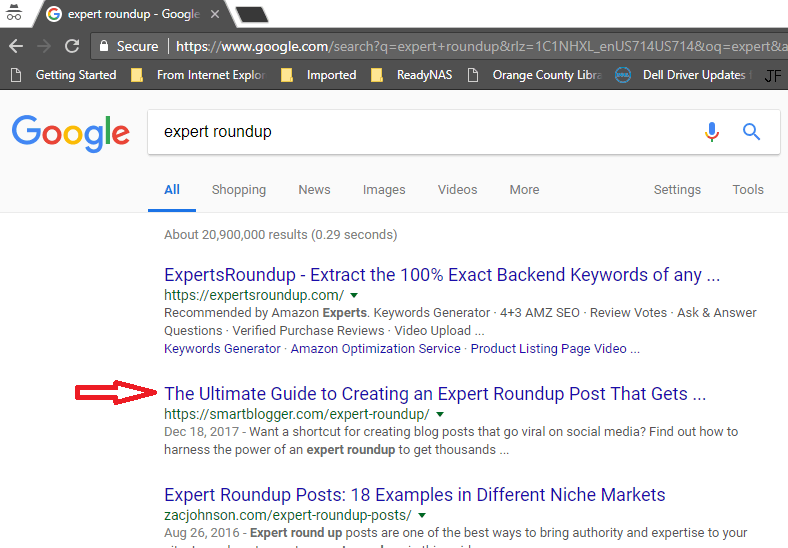Open search Tools
The height and width of the screenshot is (548, 788).
pyautogui.click(x=748, y=190)
